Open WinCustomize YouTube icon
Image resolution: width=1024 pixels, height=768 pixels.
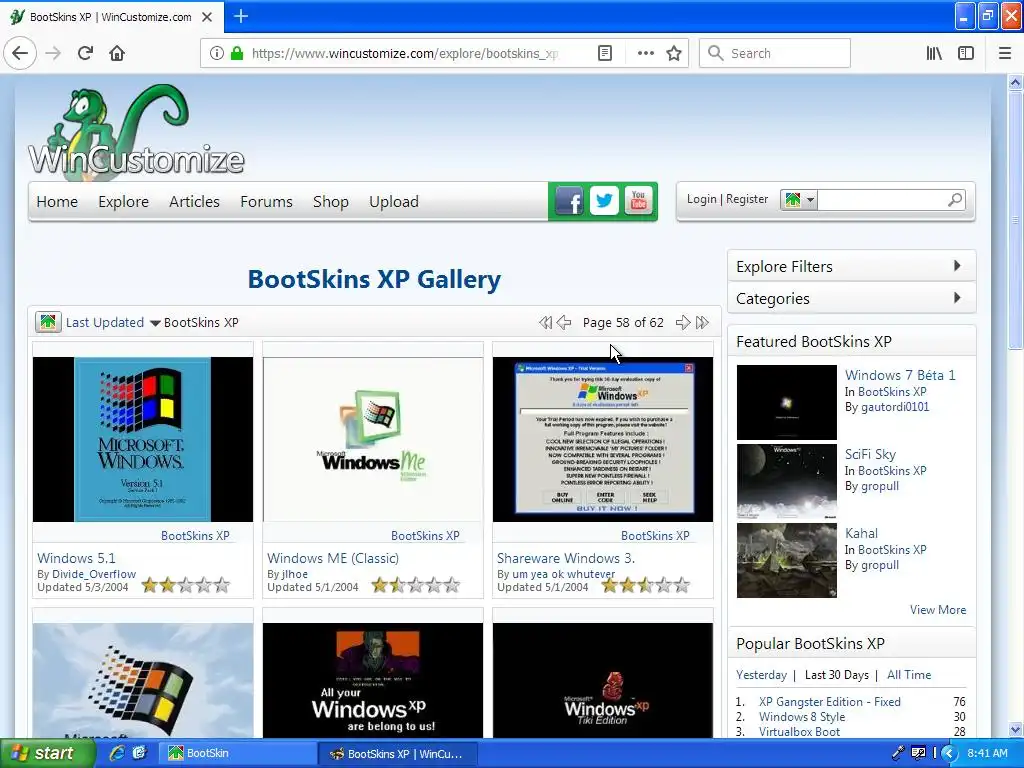point(638,201)
